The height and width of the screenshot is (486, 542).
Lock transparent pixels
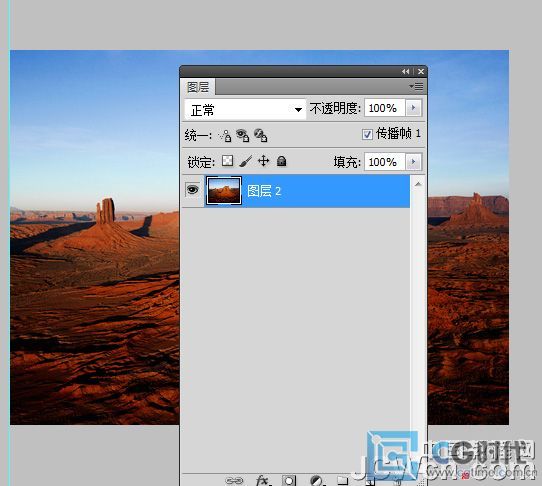pos(227,161)
